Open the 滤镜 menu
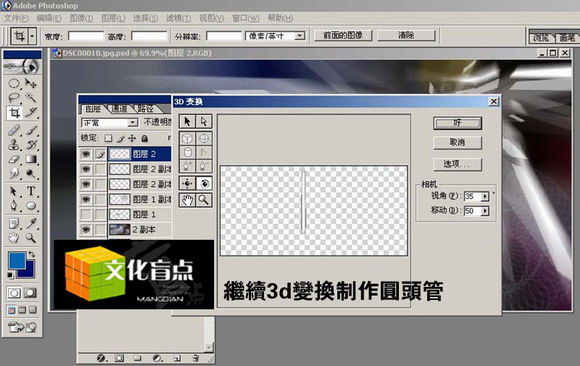 click(178, 18)
